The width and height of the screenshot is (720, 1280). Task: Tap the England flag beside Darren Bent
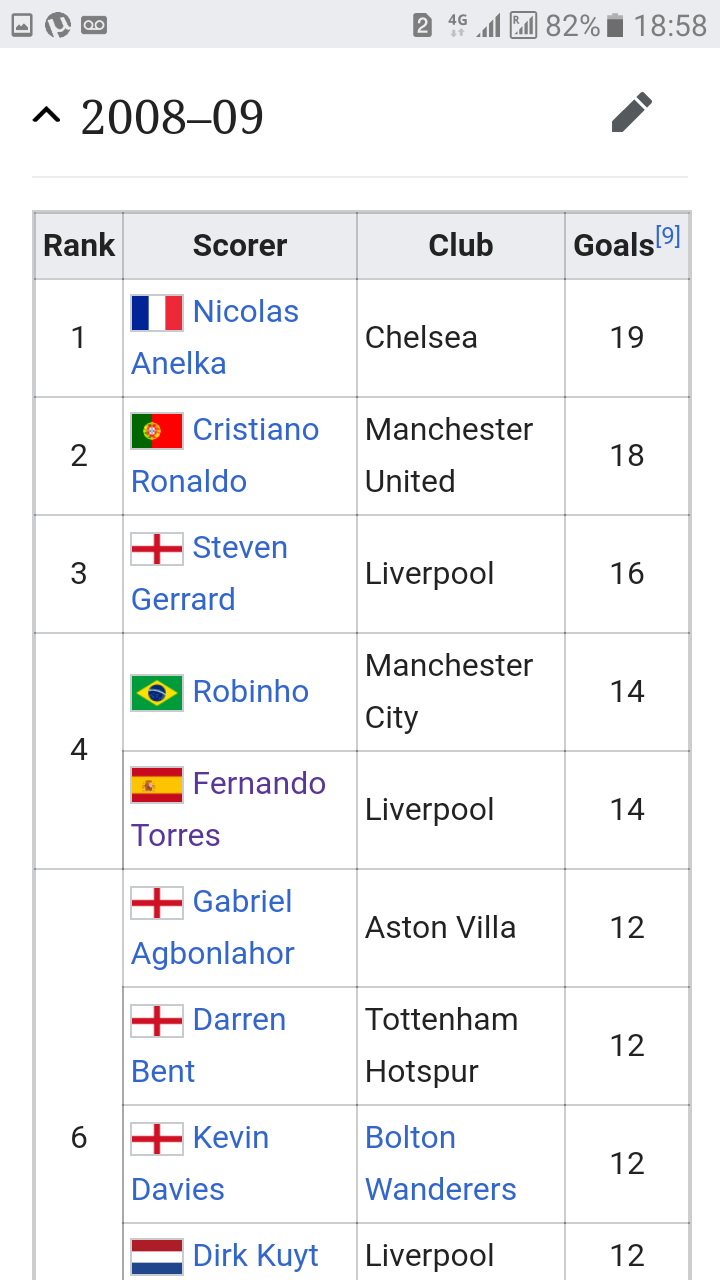[x=157, y=1020]
